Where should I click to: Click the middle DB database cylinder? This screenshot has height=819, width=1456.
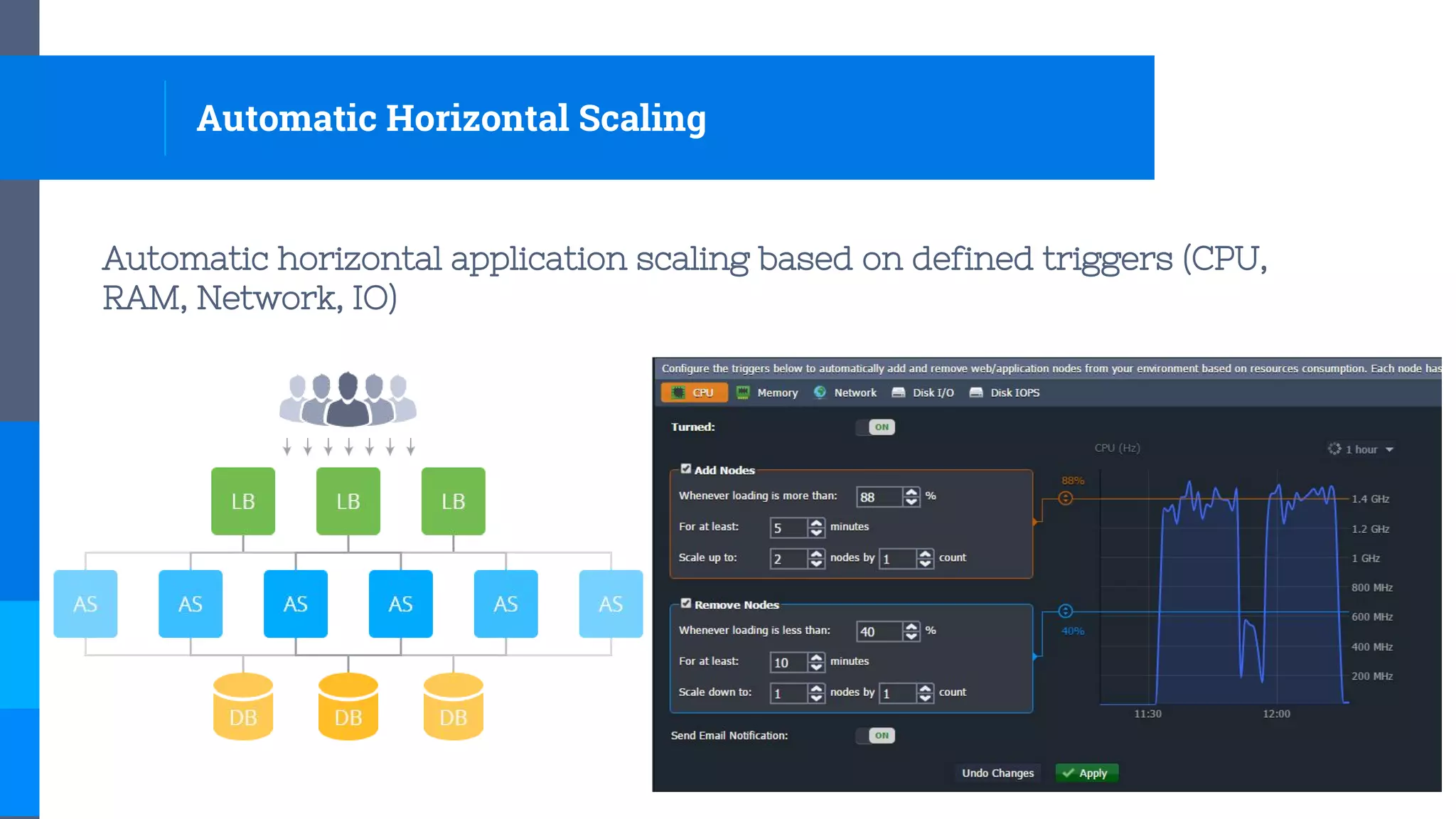(348, 707)
